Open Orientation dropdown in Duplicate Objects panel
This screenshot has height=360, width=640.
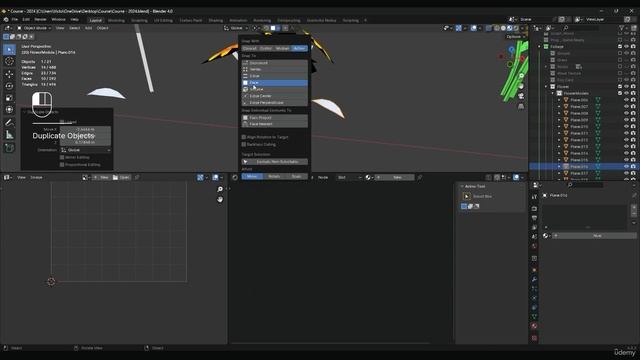click(85, 150)
